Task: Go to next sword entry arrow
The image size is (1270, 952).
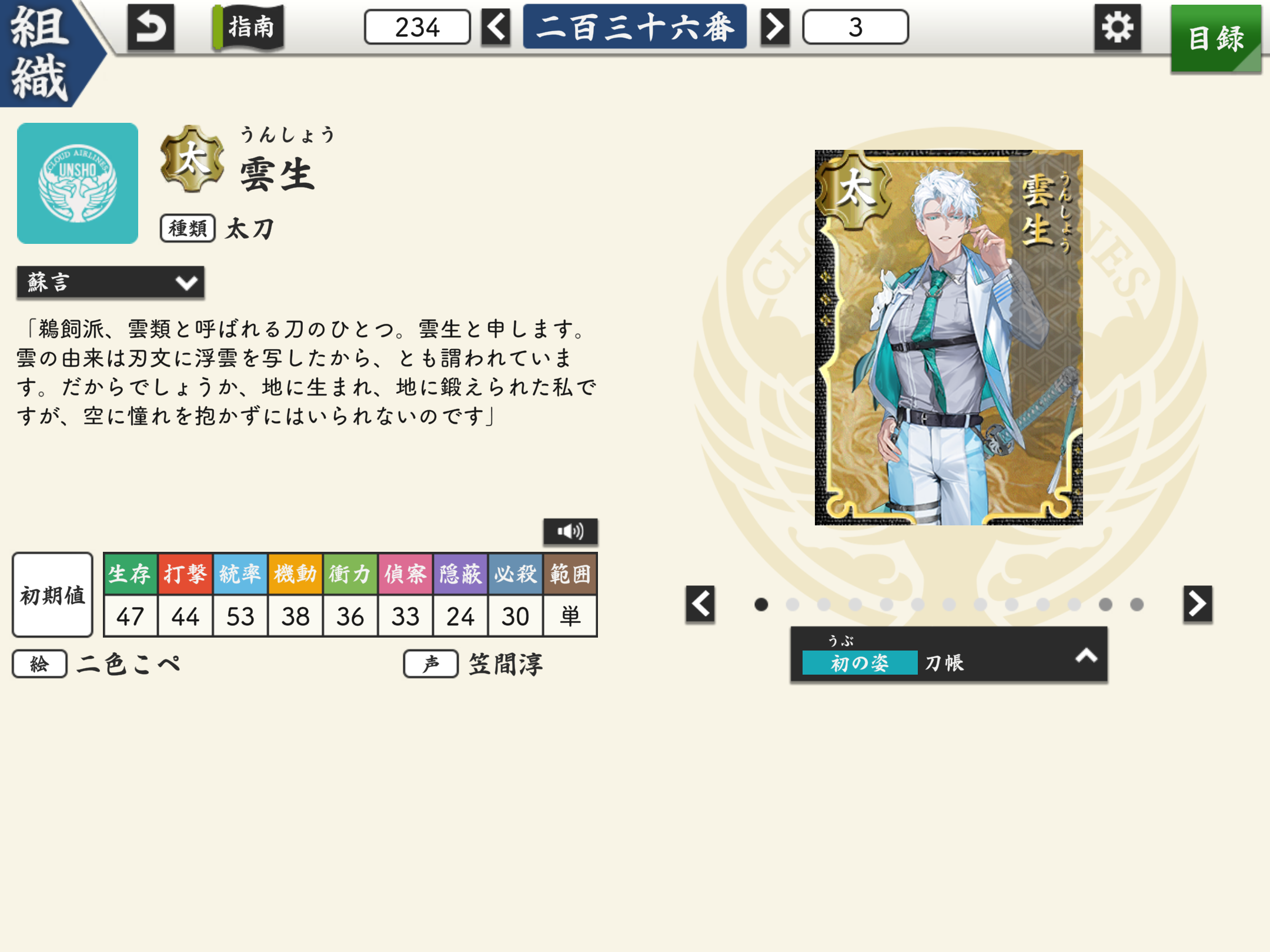Action: tap(775, 27)
